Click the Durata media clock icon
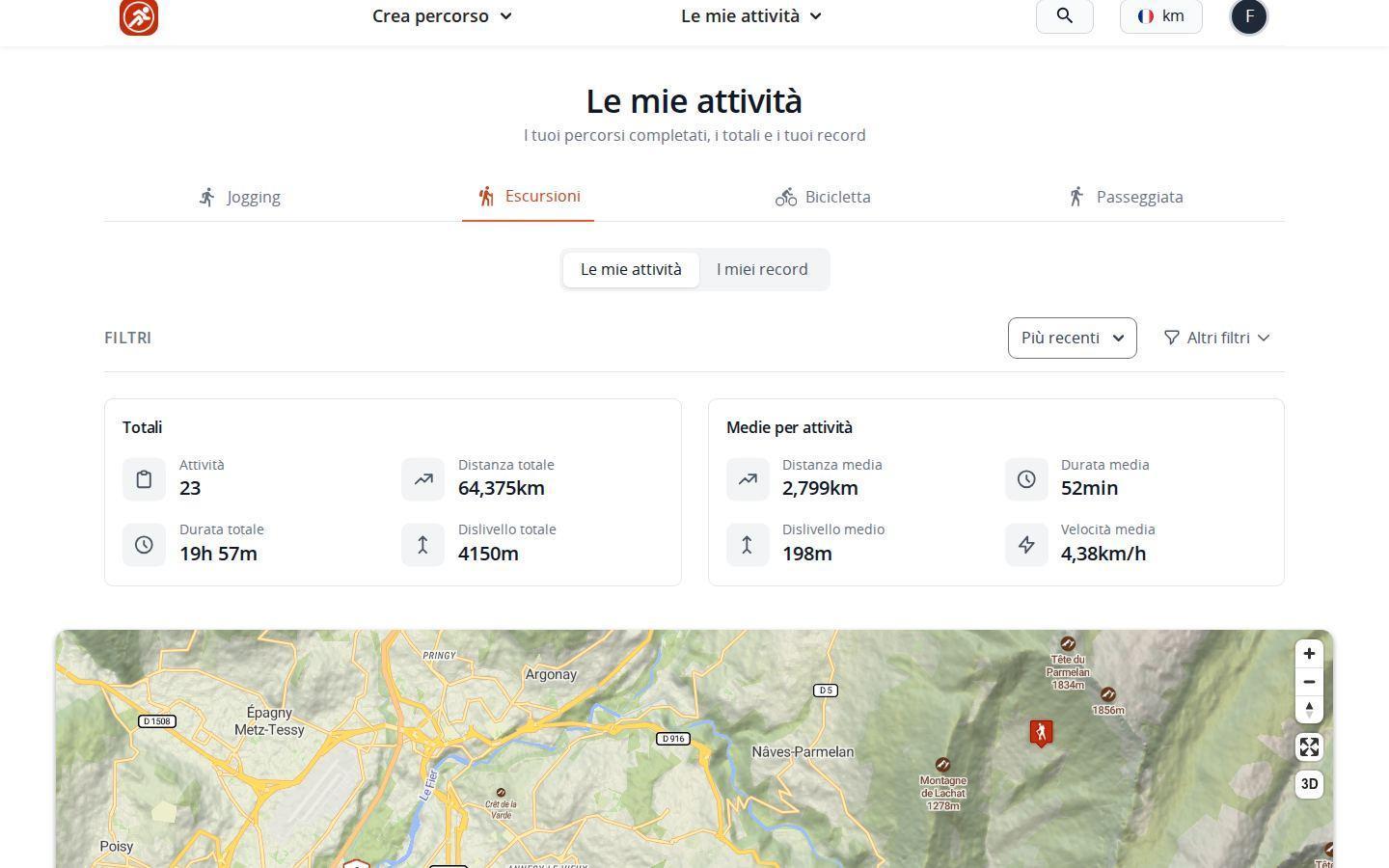This screenshot has height=868, width=1389. [x=1026, y=479]
